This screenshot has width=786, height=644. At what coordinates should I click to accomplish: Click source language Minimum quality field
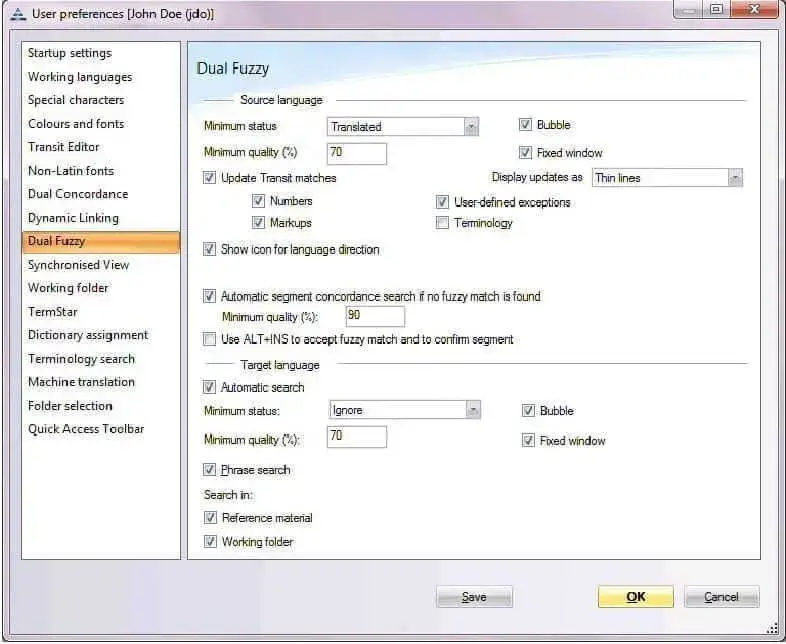[x=356, y=153]
